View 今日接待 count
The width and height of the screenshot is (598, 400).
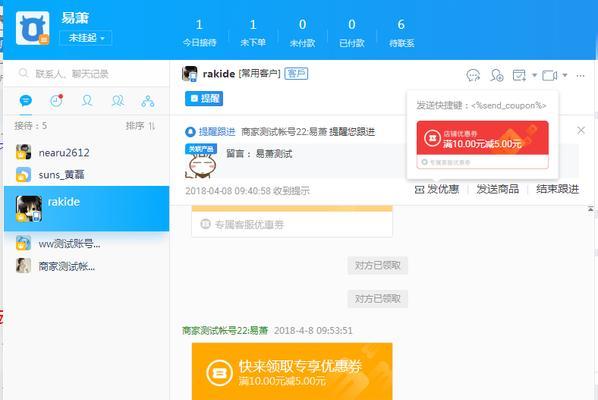(199, 34)
